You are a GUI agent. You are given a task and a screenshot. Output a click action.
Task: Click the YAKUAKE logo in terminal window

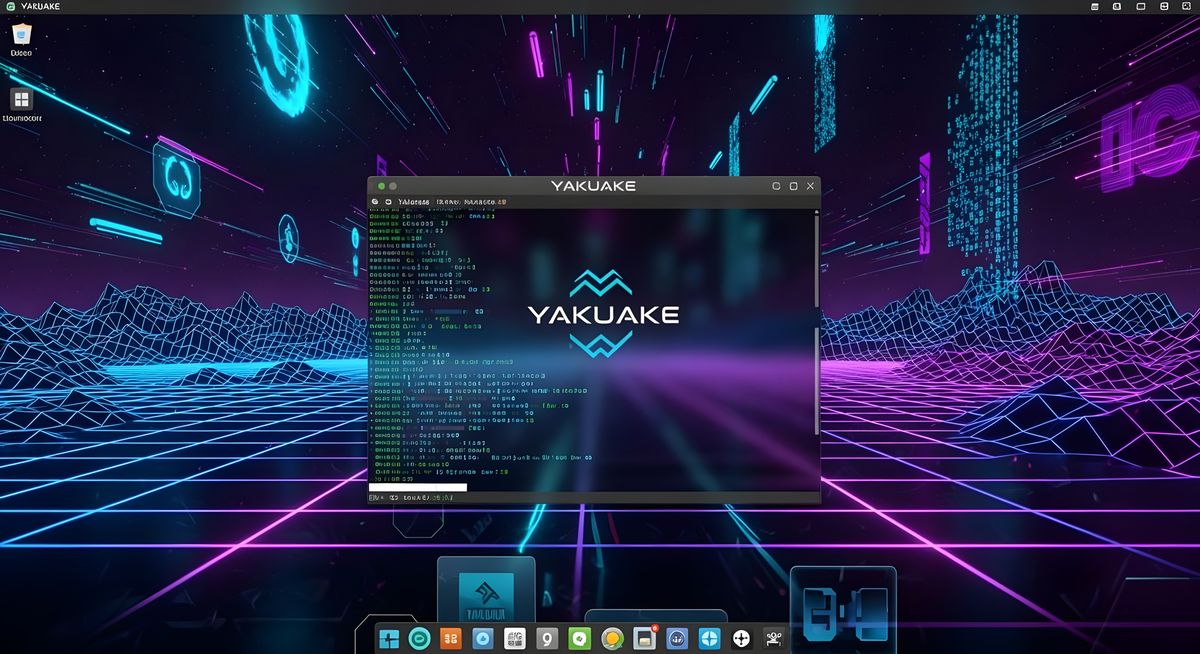[x=602, y=314]
